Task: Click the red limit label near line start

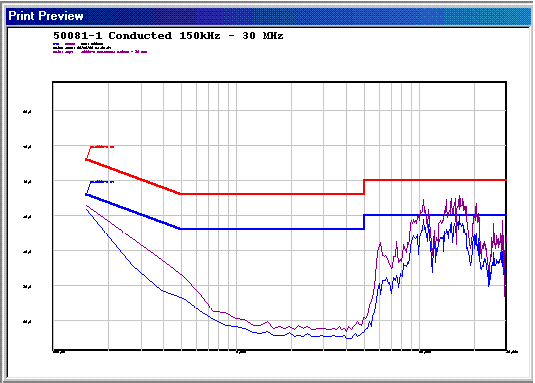Action: (102, 147)
